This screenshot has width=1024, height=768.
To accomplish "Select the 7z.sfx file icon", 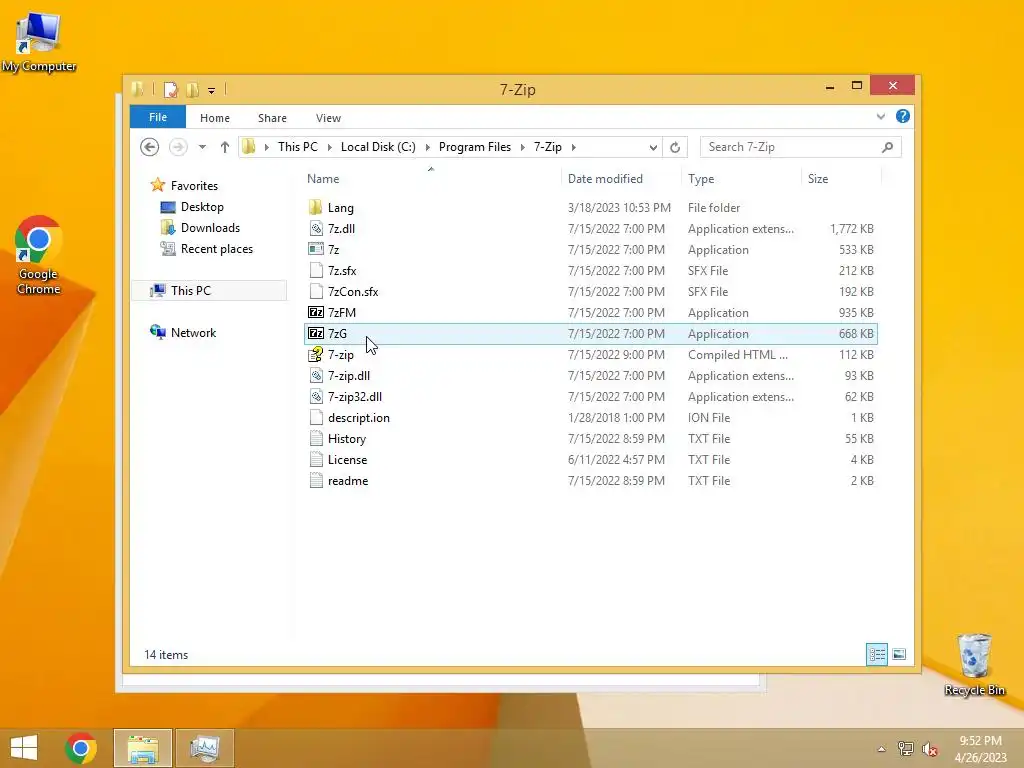I will pyautogui.click(x=315, y=270).
